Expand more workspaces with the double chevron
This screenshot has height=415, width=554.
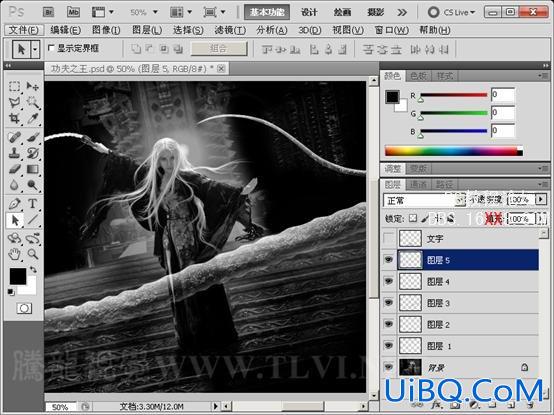tap(402, 12)
